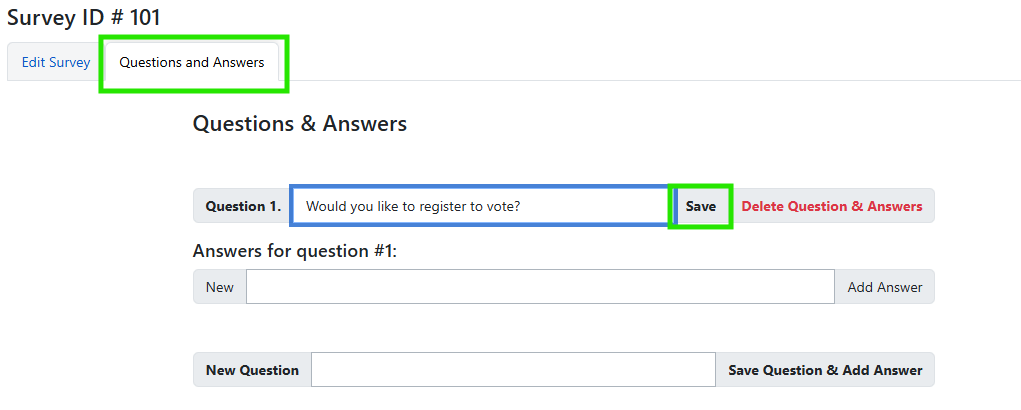Click the New answer input field

coord(540,287)
